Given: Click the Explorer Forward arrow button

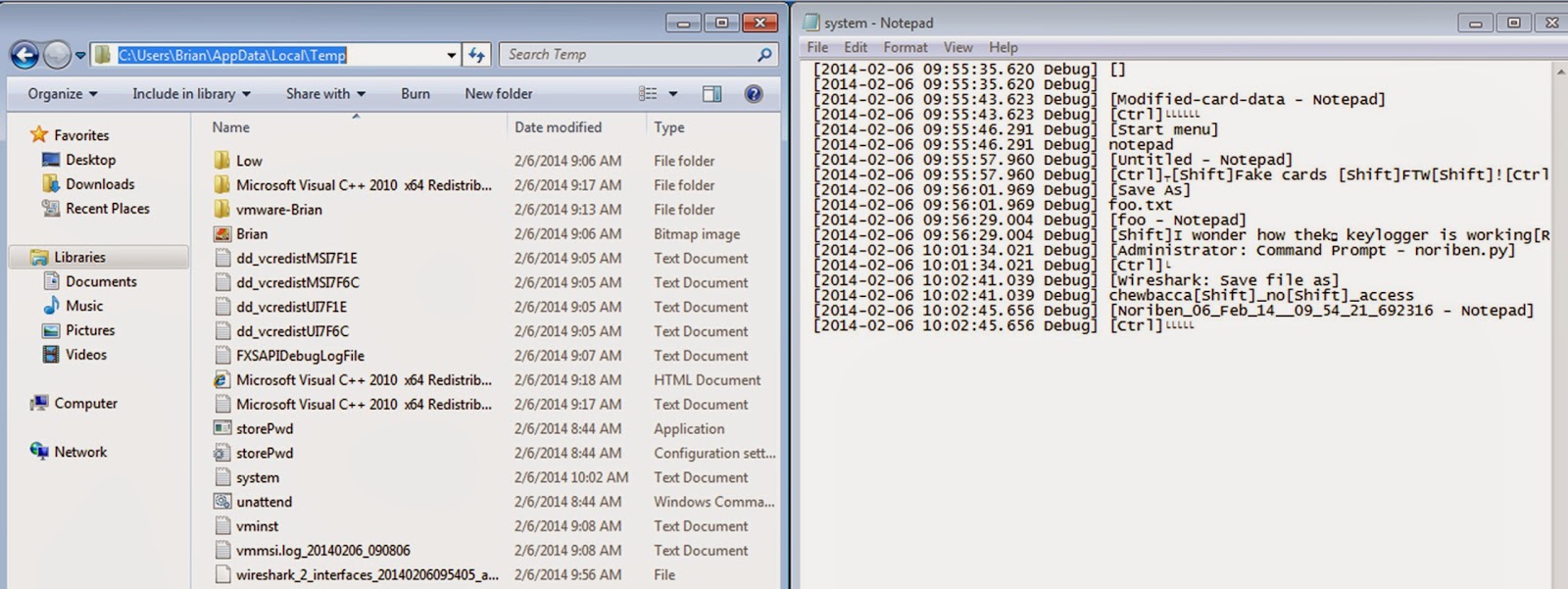Looking at the screenshot, I should (58, 55).
